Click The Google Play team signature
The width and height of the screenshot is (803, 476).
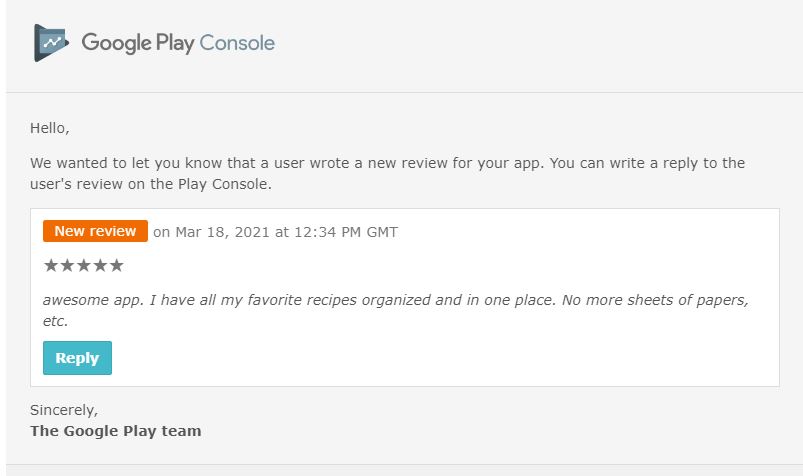pyautogui.click(x=116, y=431)
